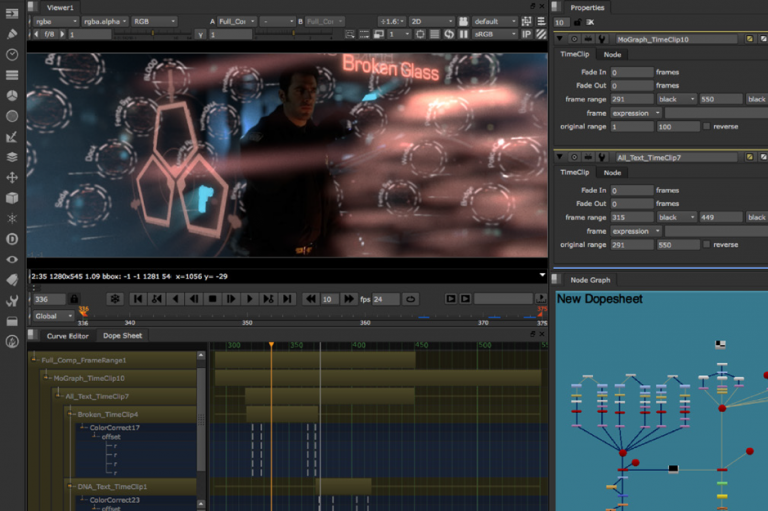Switch to the Curve Editor tab
This screenshot has width=768, height=511.
(x=68, y=336)
